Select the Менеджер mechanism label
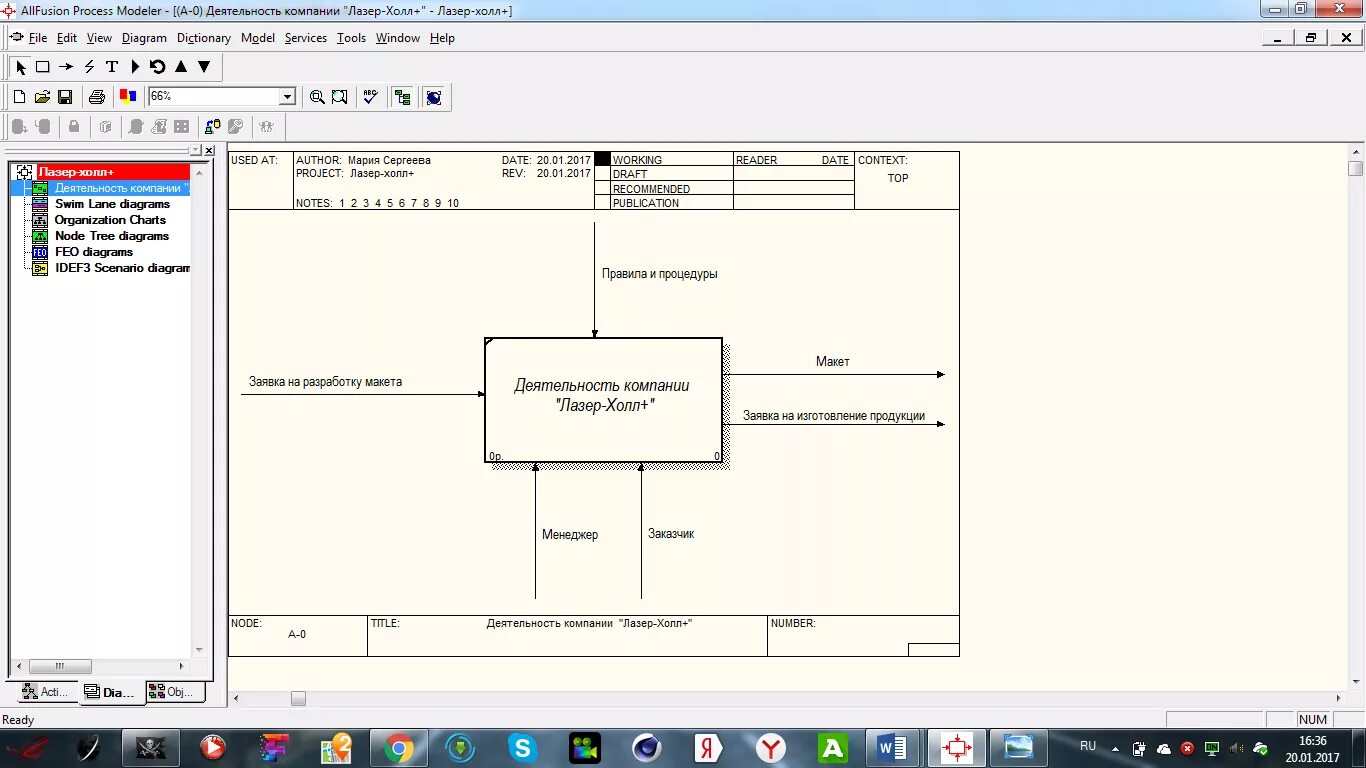The image size is (1366, 768). [x=570, y=535]
